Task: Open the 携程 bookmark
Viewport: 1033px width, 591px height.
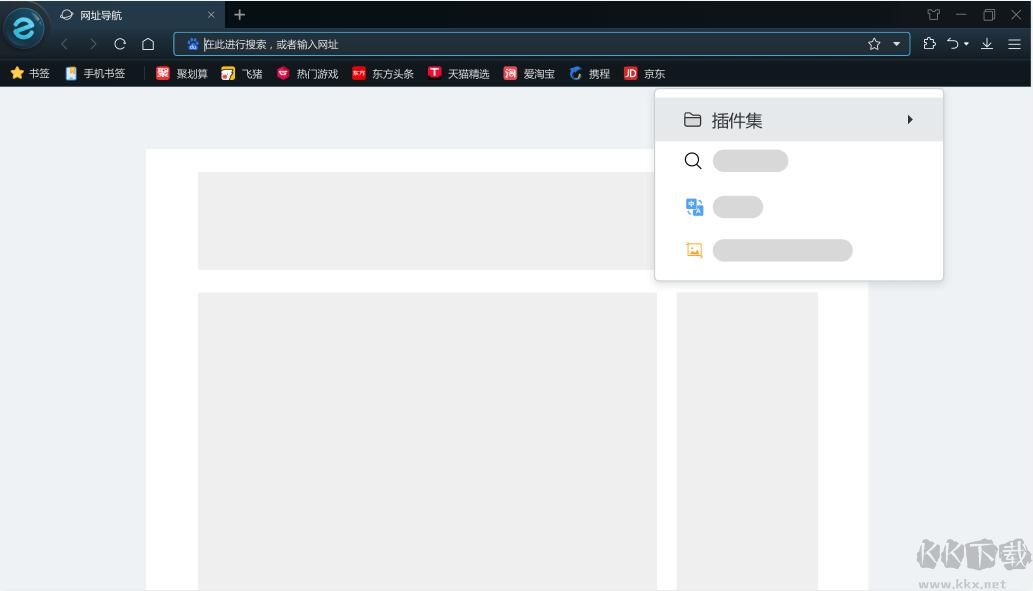Action: tap(590, 73)
